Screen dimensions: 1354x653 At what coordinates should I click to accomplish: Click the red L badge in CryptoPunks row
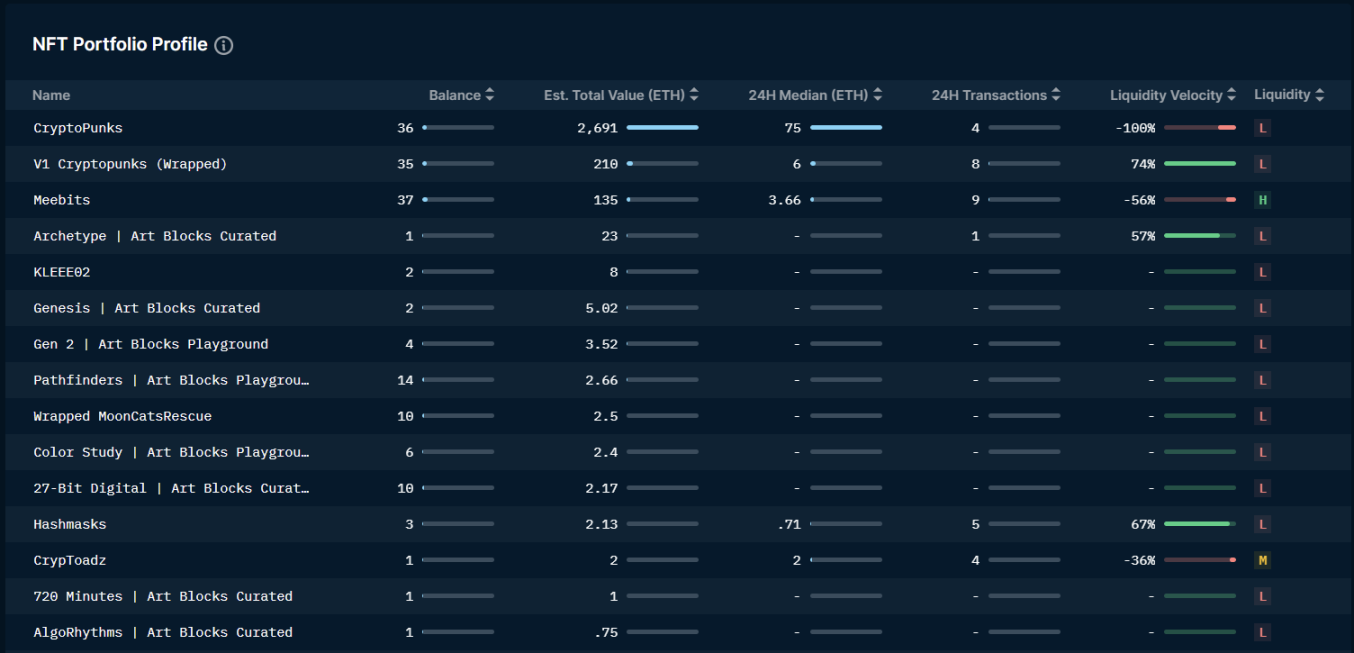[x=1262, y=128]
